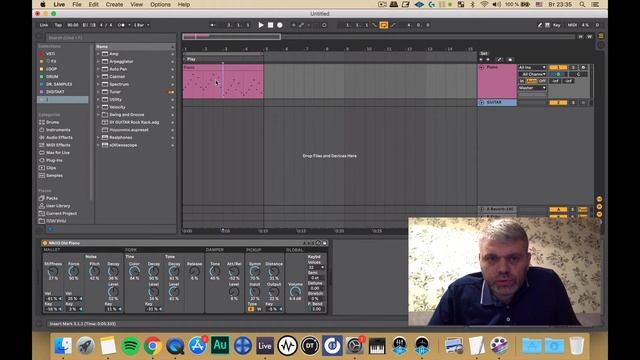Open the Help menu
This screenshot has height=360, width=640.
(184, 4)
